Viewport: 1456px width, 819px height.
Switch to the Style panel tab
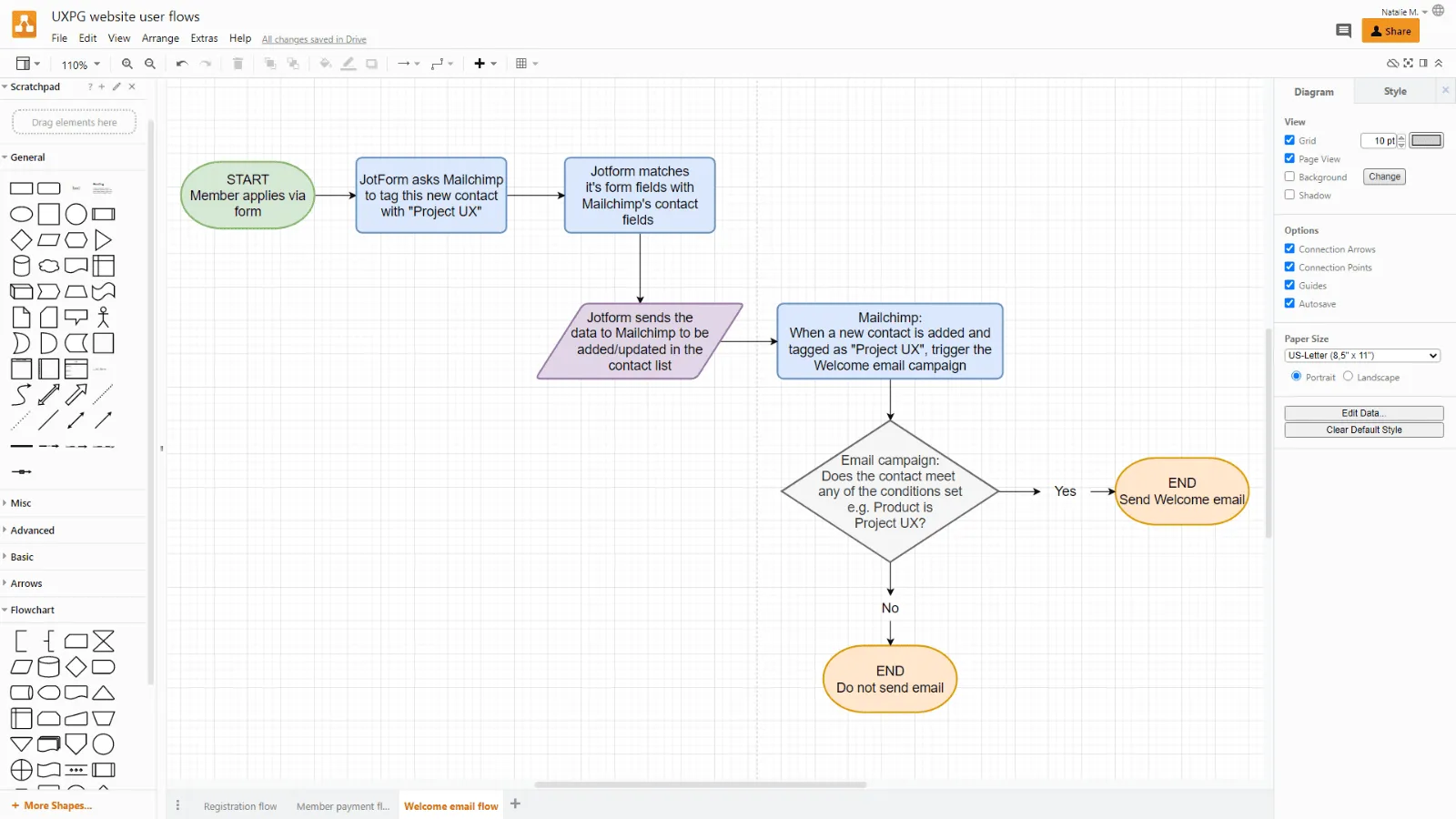(x=1395, y=91)
